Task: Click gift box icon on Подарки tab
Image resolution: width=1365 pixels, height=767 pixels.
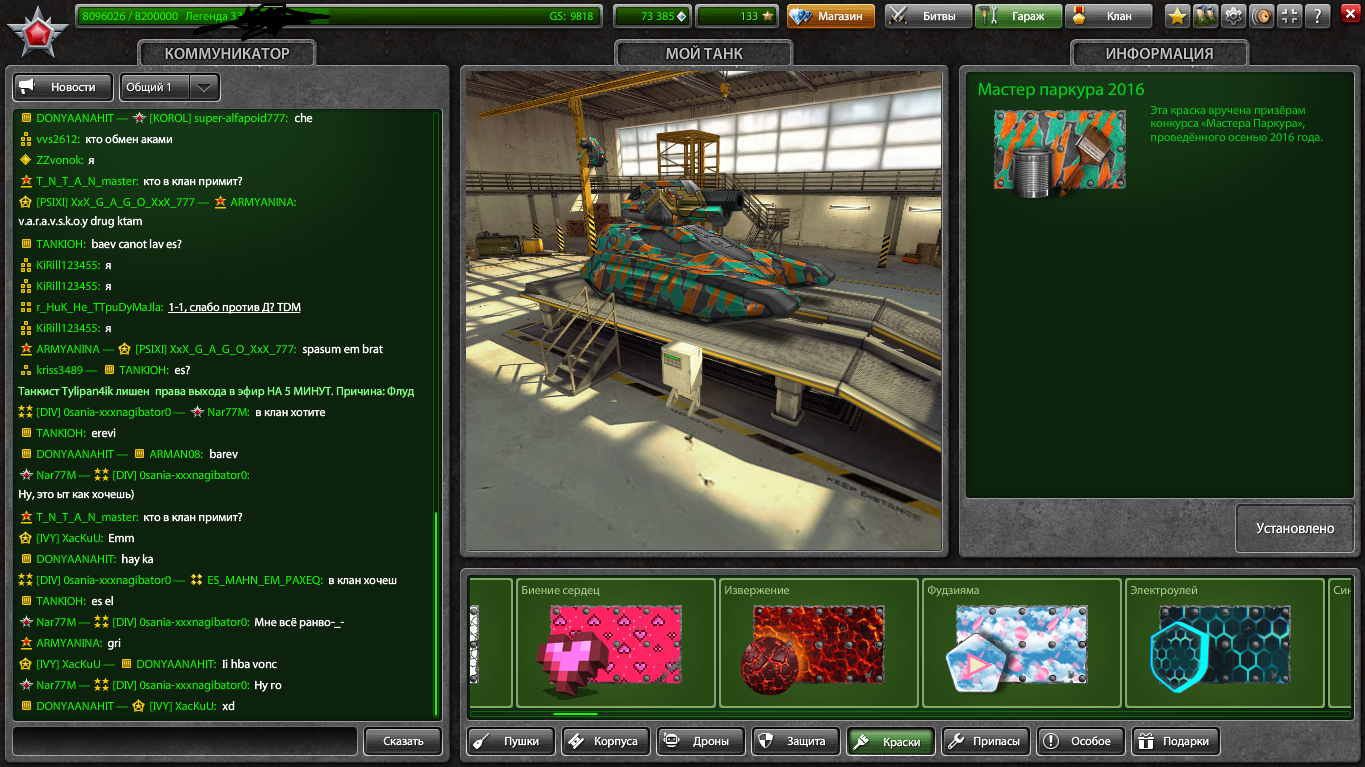Action: pyautogui.click(x=1146, y=741)
